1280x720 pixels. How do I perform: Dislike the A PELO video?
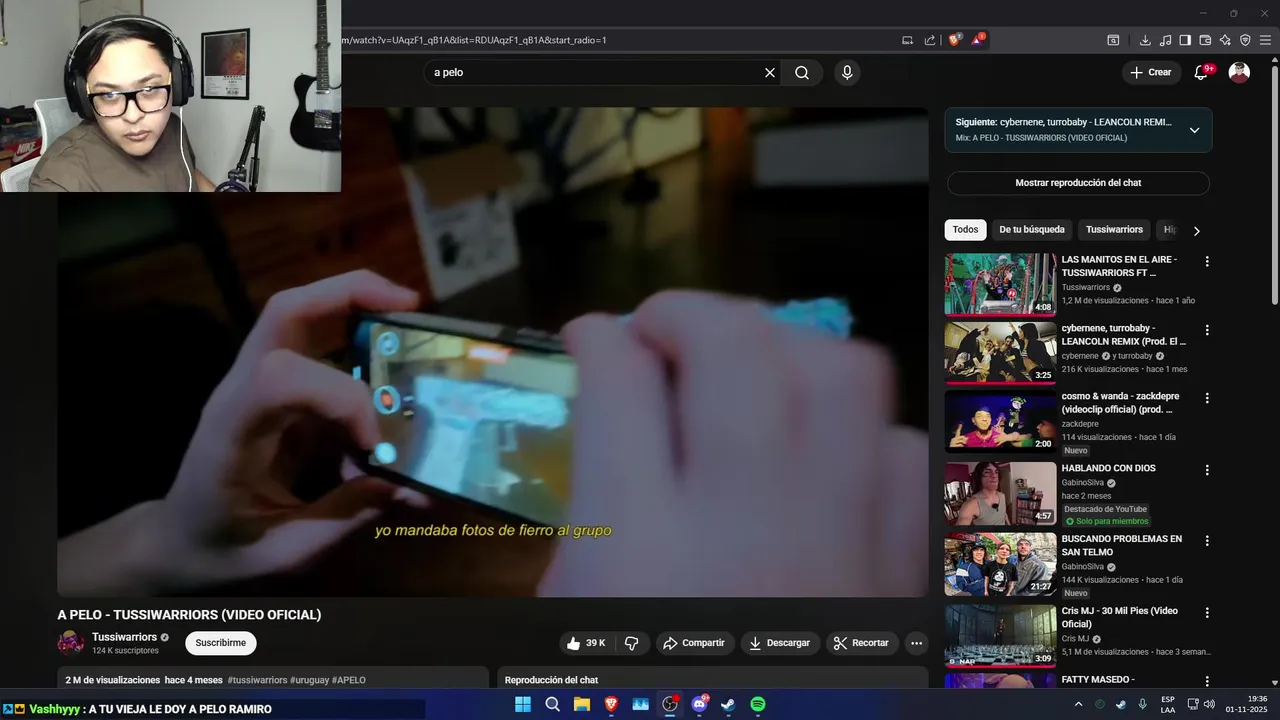coord(632,643)
